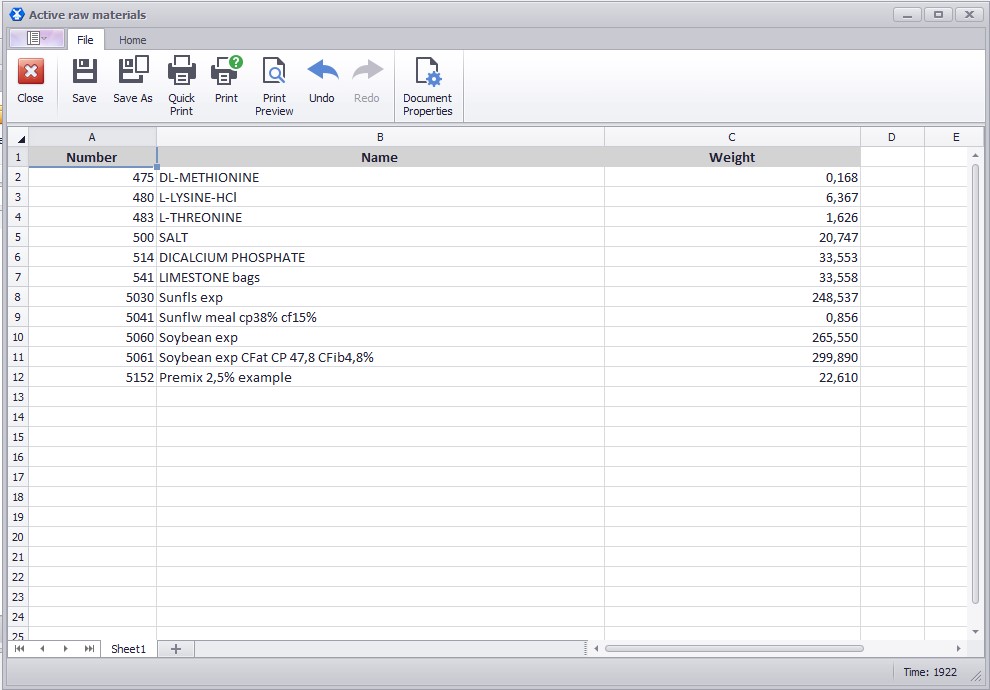
Task: Select column D header
Action: pyautogui.click(x=892, y=137)
